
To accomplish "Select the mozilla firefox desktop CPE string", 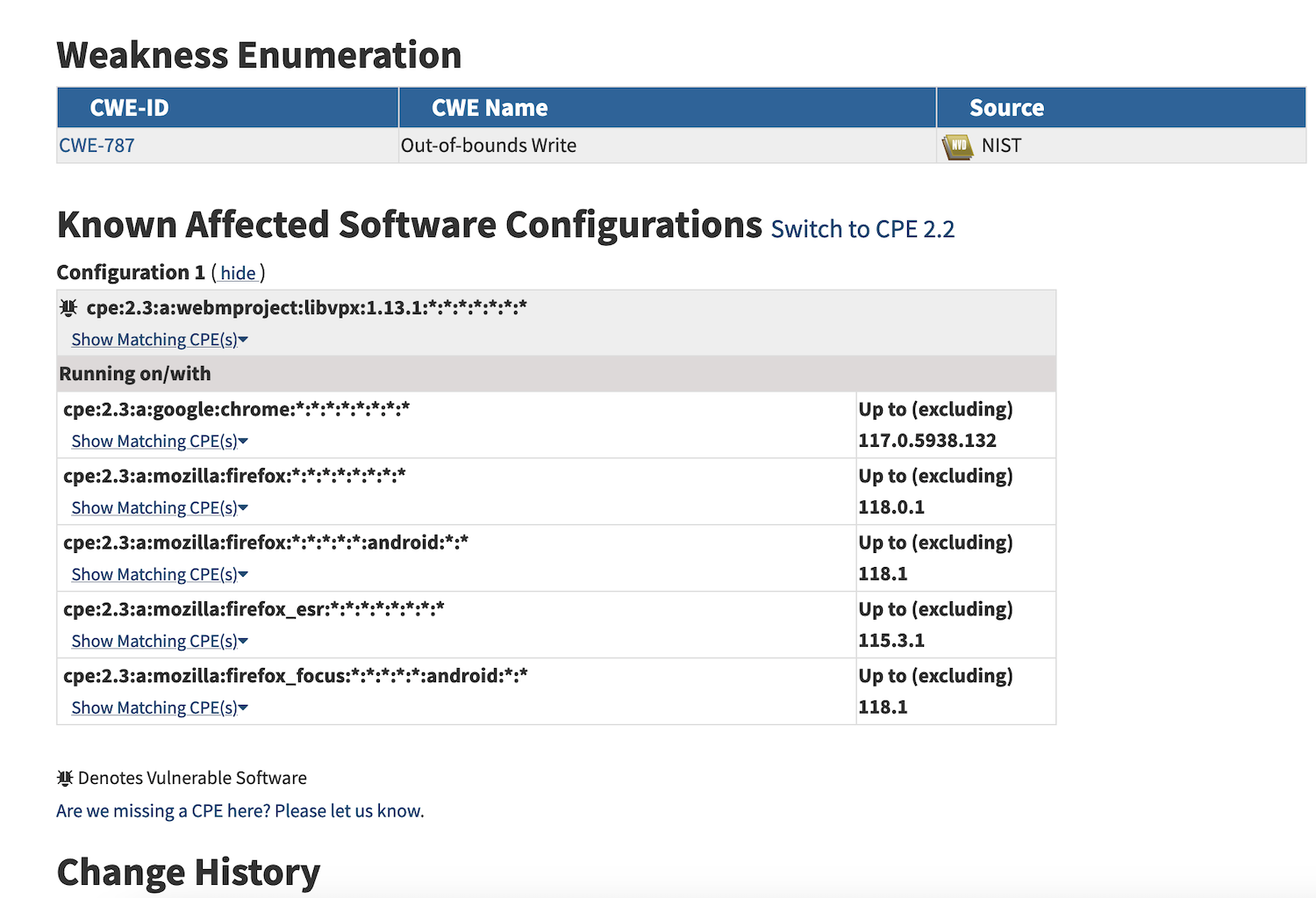I will pyautogui.click(x=234, y=476).
